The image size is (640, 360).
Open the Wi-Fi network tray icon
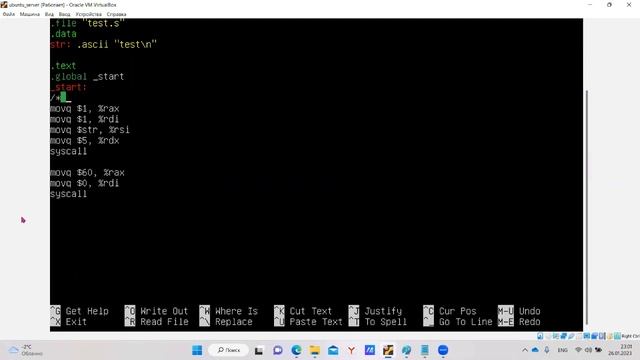tap(578, 350)
